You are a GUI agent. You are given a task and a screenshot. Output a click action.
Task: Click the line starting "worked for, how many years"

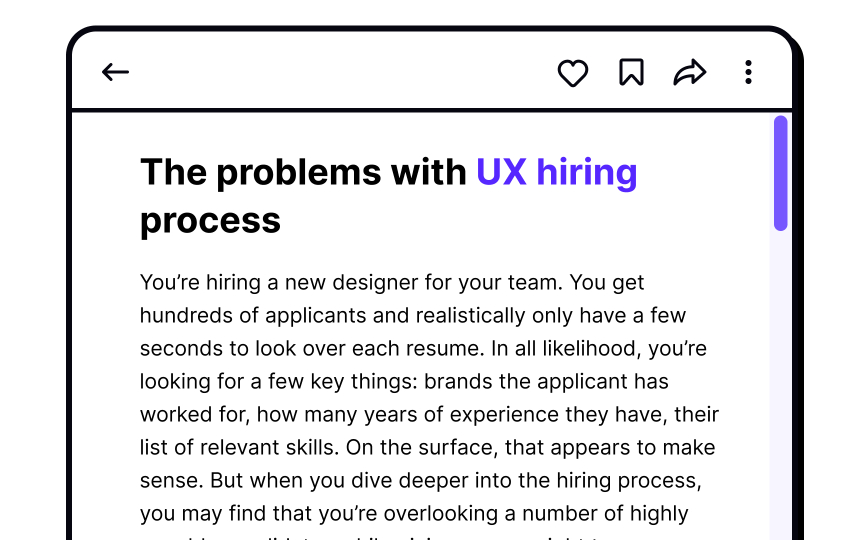coord(429,415)
